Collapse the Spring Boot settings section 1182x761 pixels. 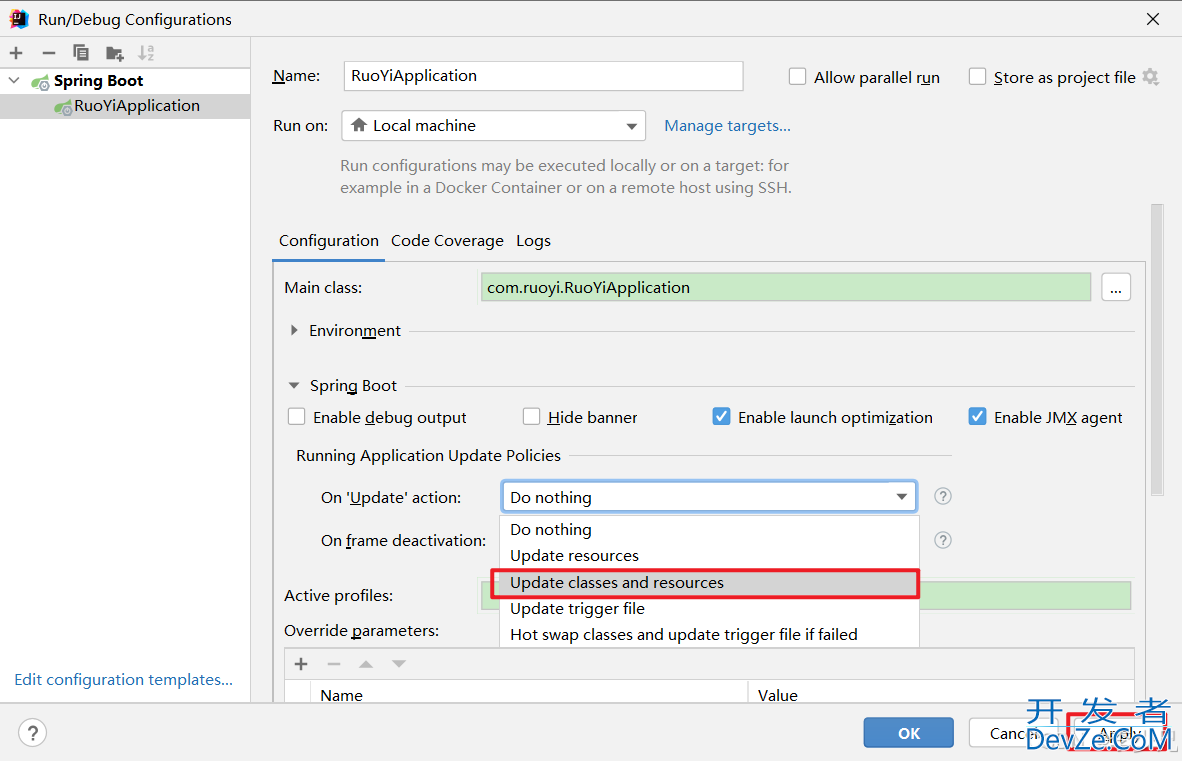(294, 385)
